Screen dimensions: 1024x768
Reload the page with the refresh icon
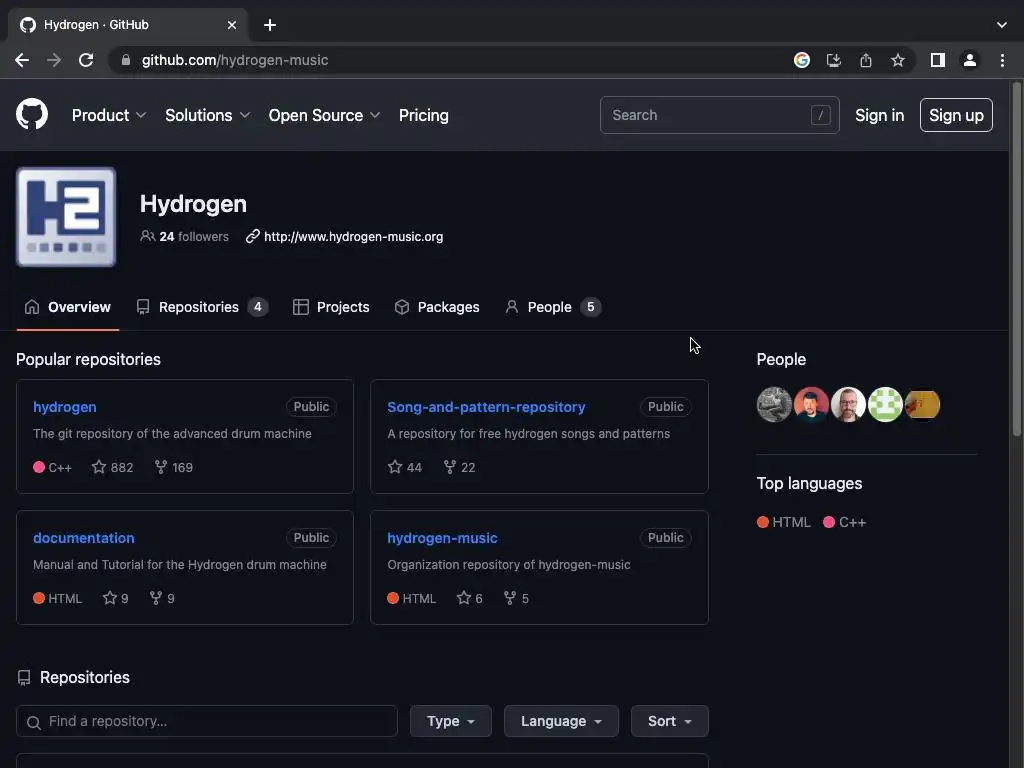[x=86, y=60]
